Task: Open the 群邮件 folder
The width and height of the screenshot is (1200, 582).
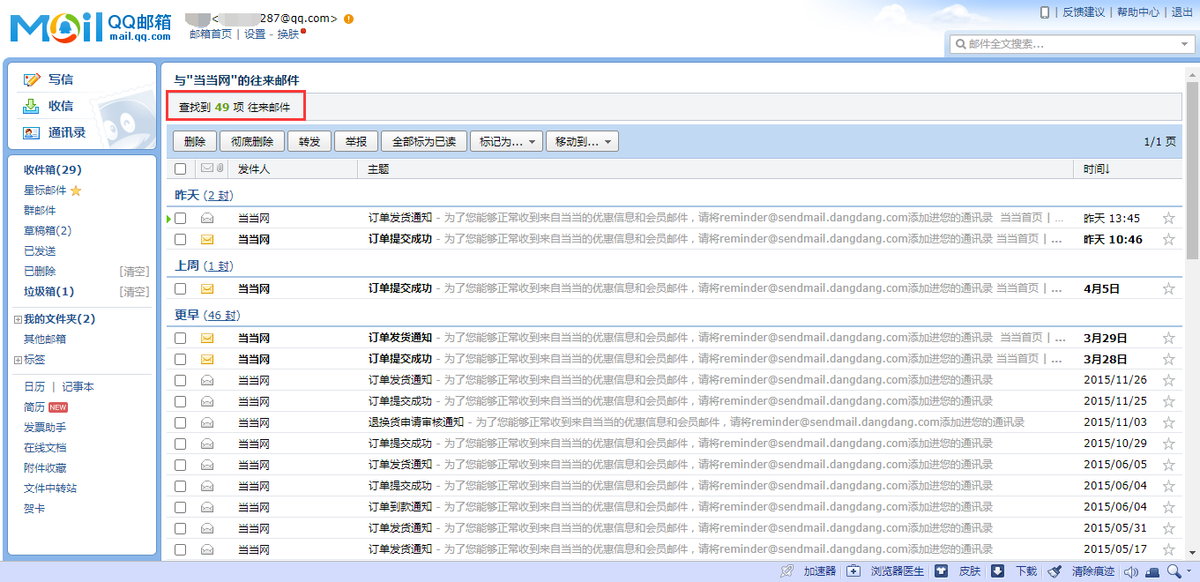Action: click(40, 211)
